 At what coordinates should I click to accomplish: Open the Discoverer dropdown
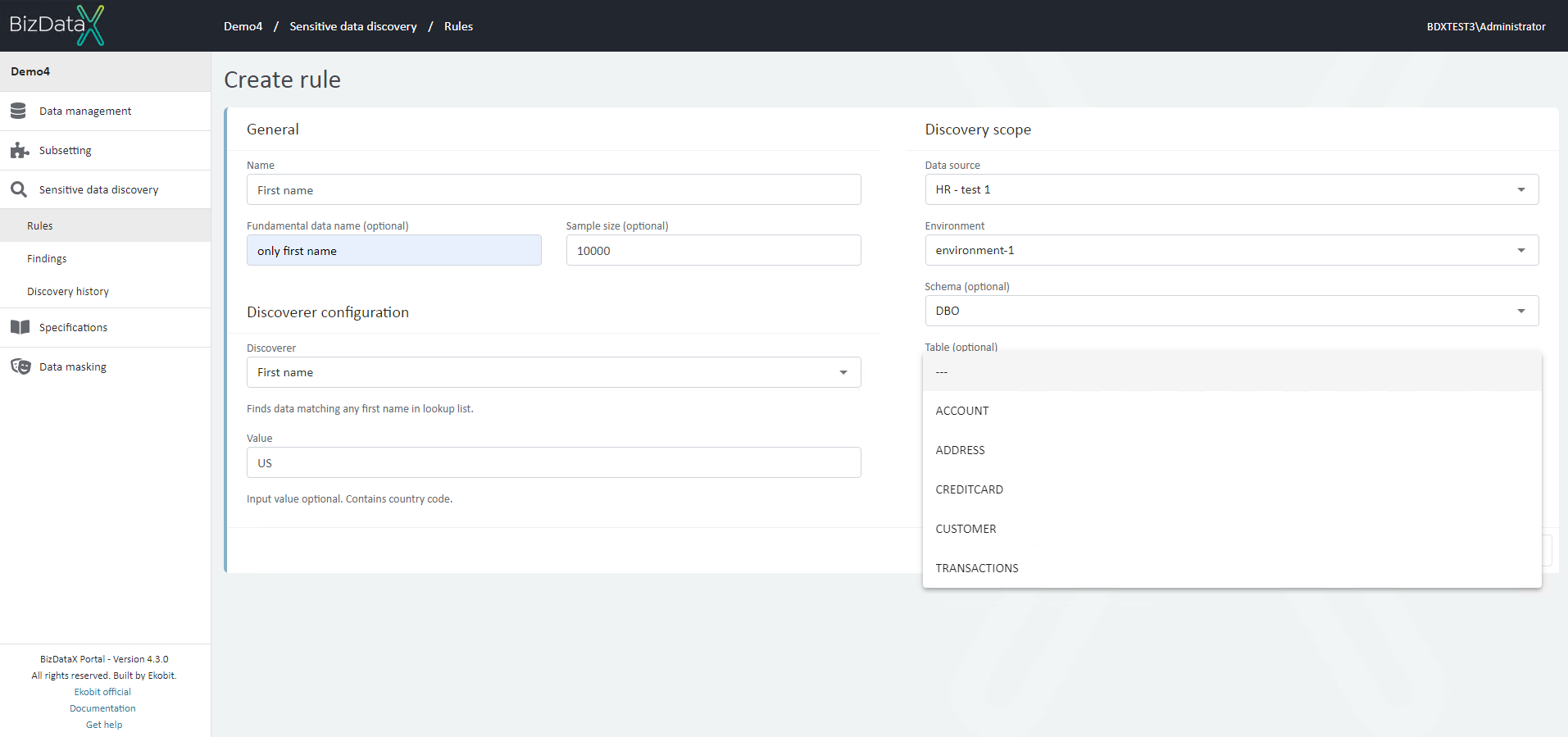(553, 372)
